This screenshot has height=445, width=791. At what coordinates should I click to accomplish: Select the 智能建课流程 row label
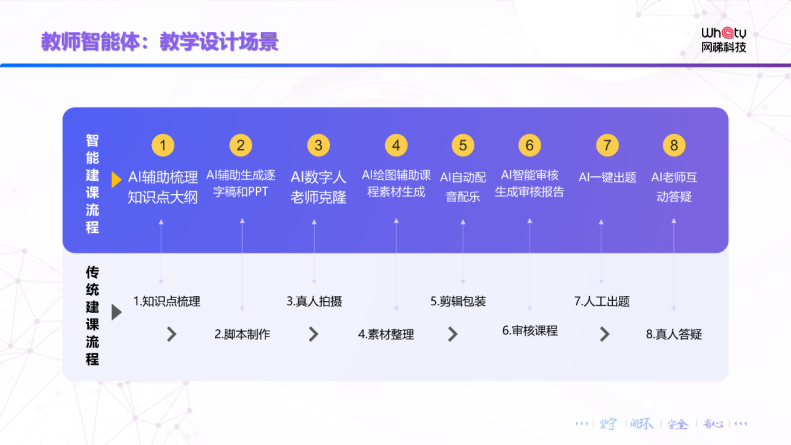point(92,184)
